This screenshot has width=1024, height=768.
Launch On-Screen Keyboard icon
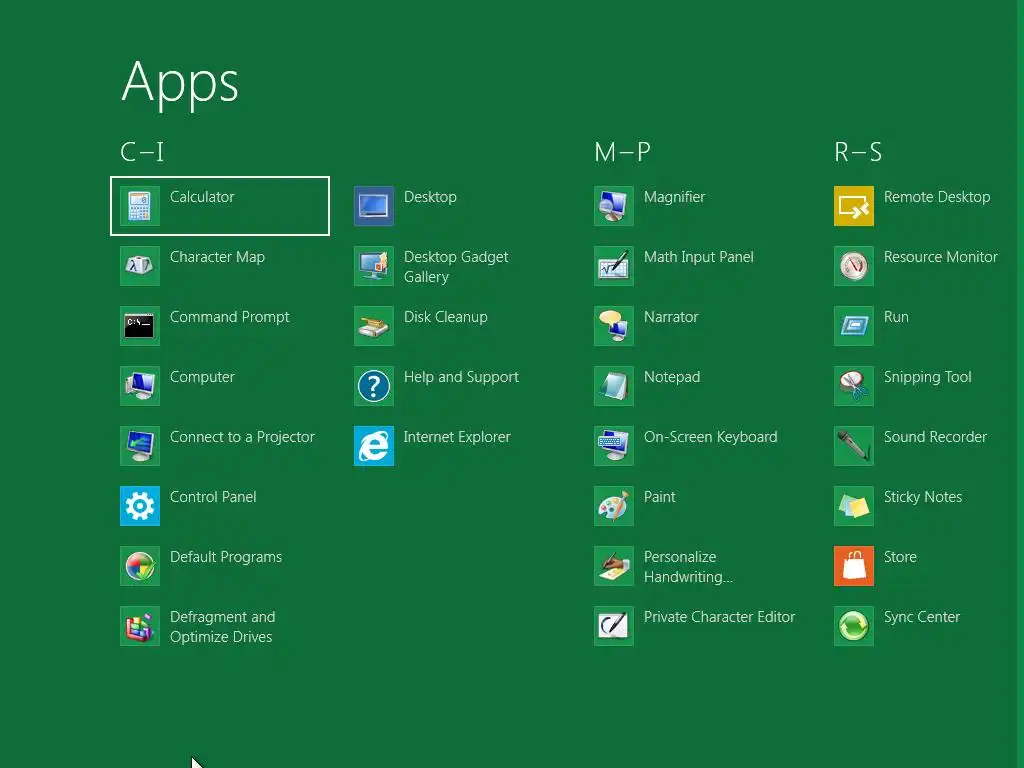[614, 446]
